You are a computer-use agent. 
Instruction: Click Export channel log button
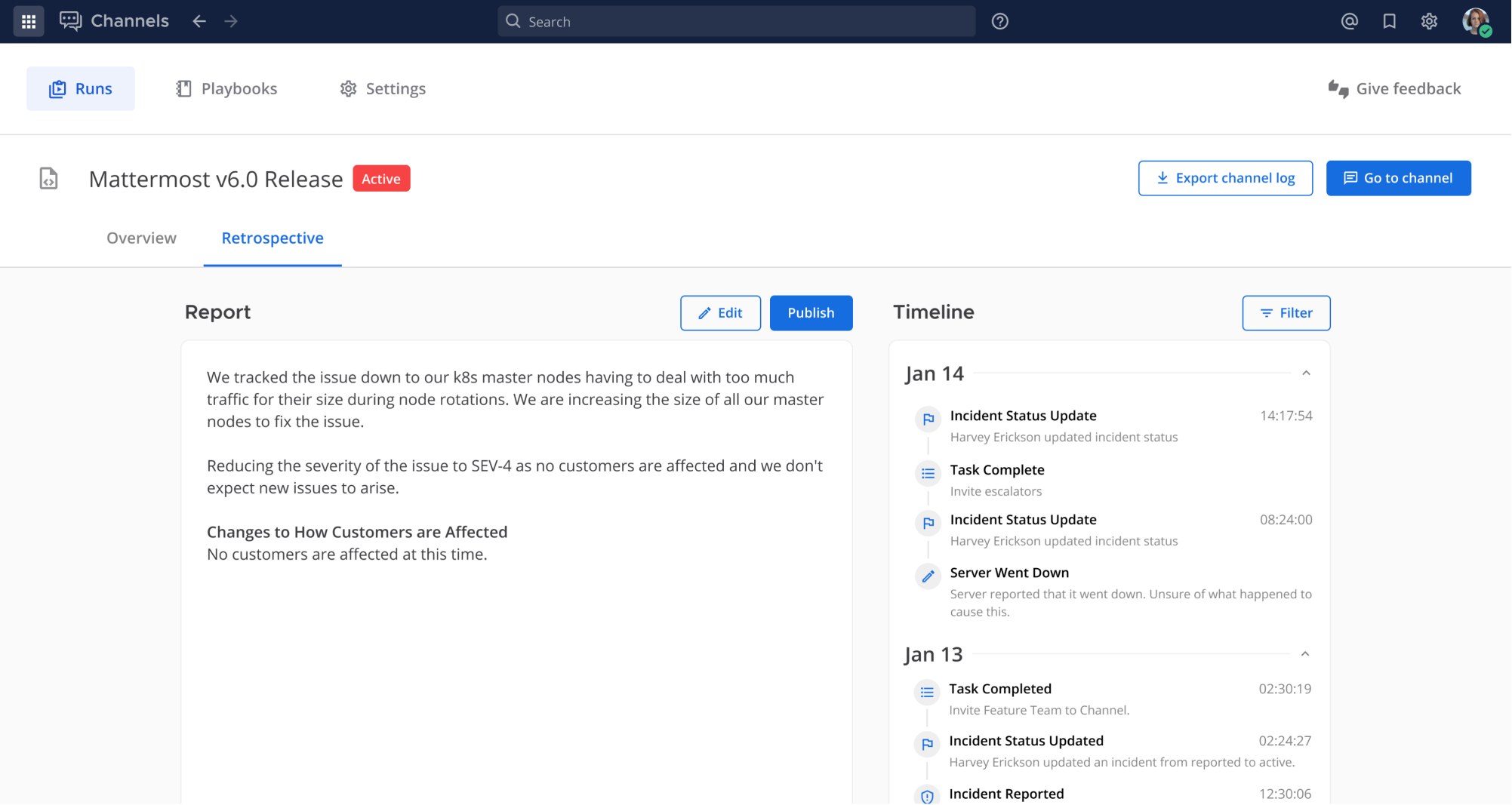(1225, 178)
